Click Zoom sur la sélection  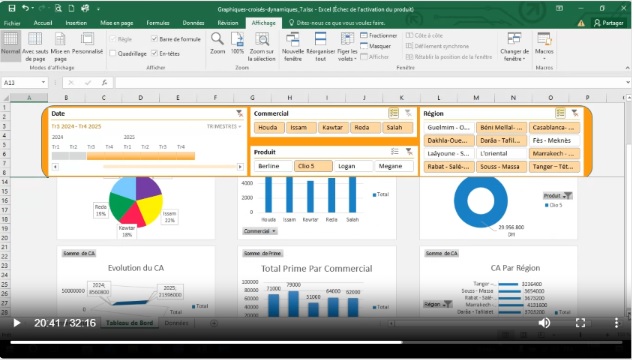(262, 47)
